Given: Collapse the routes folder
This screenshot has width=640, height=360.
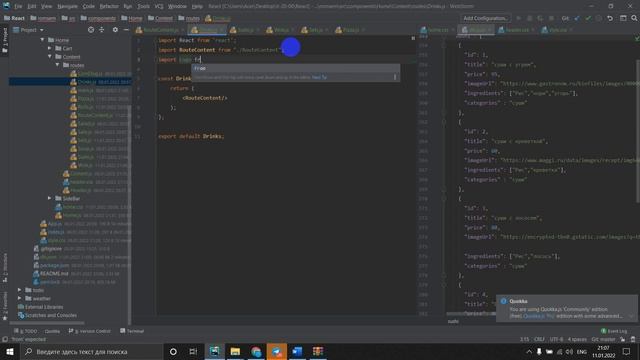Looking at the screenshot, I should [58, 65].
